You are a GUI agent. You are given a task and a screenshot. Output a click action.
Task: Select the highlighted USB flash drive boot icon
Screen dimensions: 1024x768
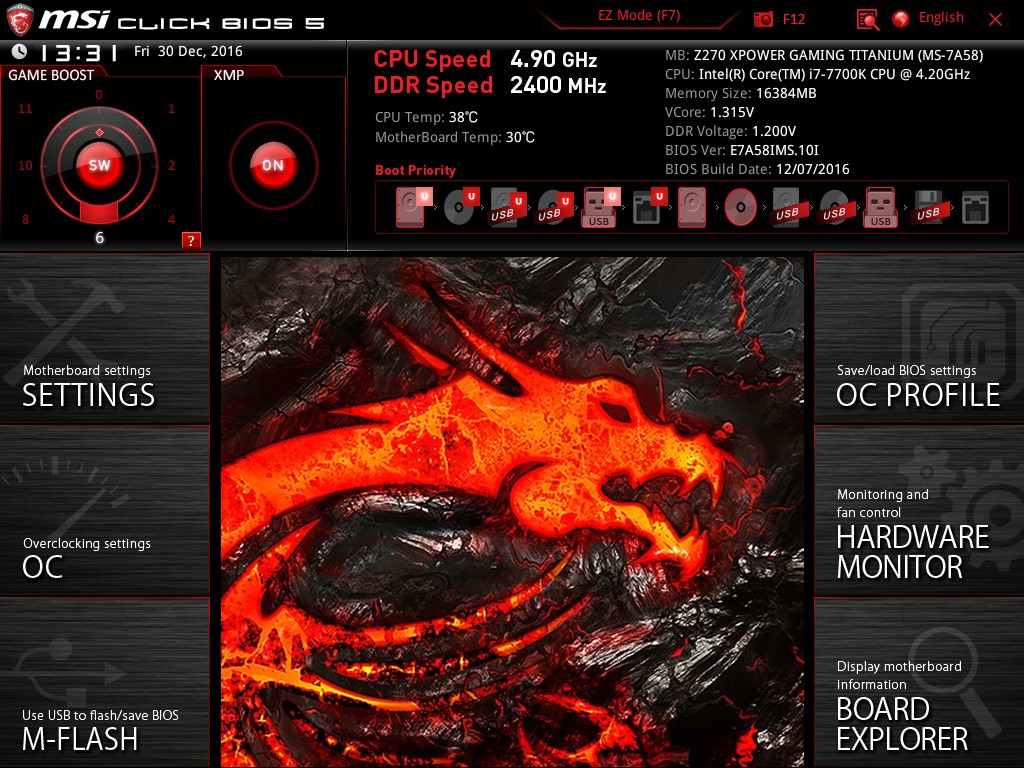[x=600, y=207]
